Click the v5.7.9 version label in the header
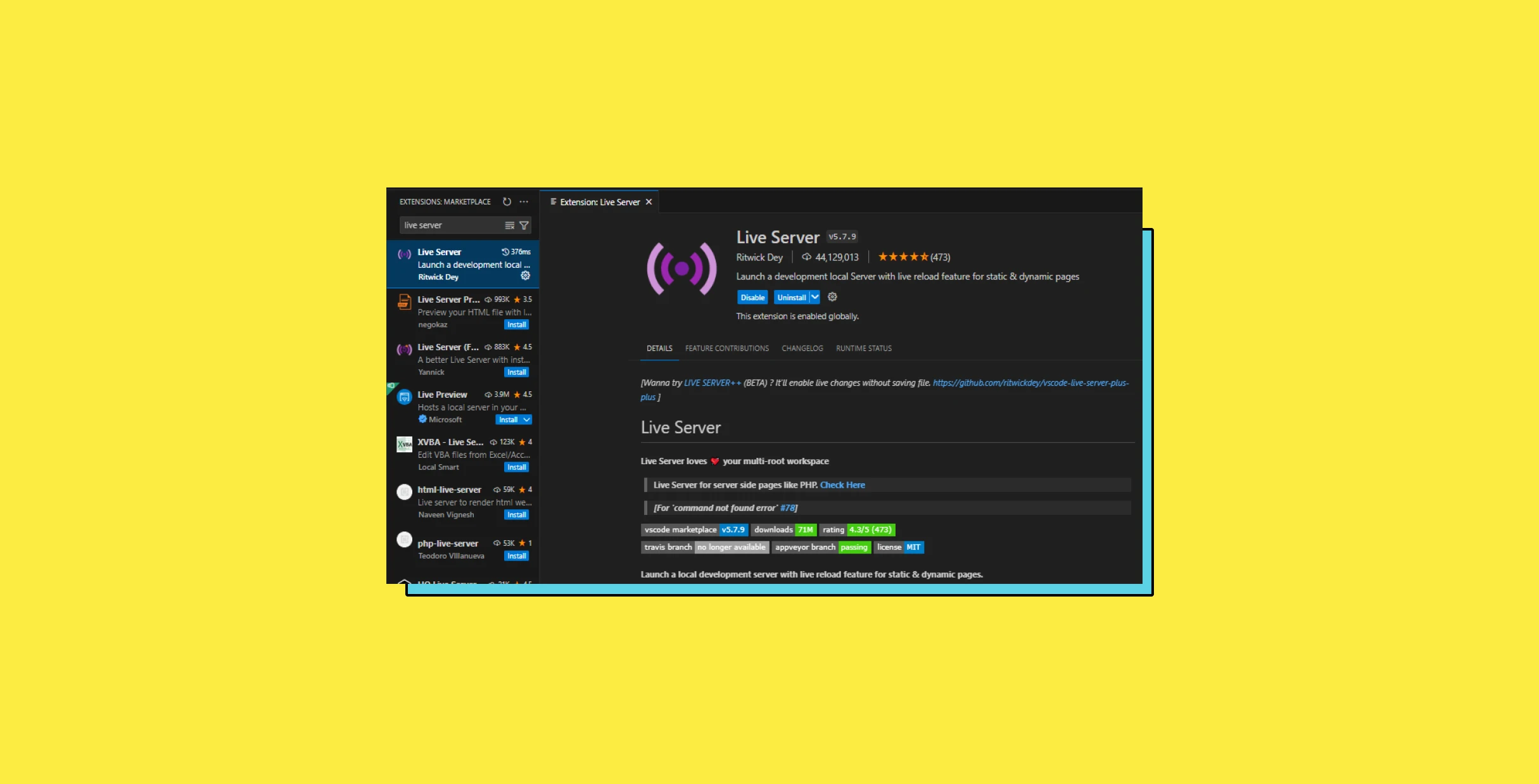1539x784 pixels. coord(842,237)
